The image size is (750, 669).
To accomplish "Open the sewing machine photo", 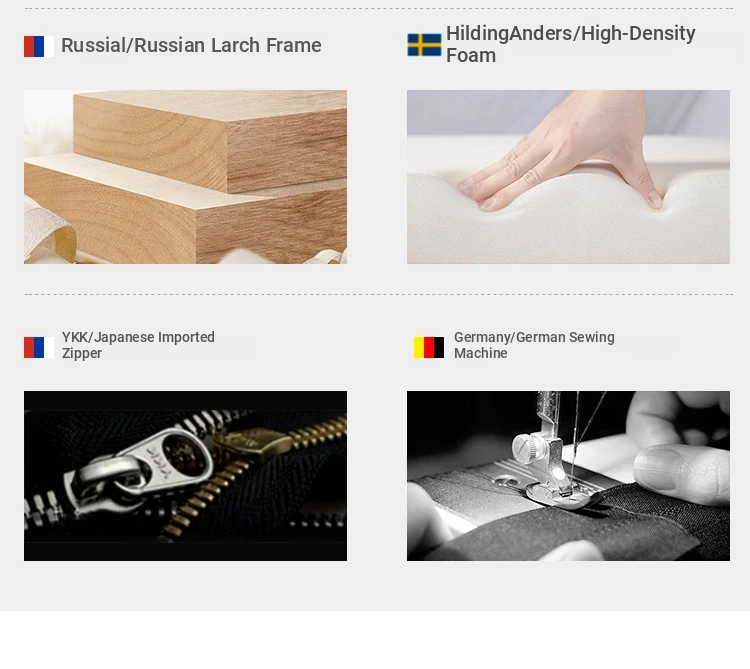I will tap(568, 476).
